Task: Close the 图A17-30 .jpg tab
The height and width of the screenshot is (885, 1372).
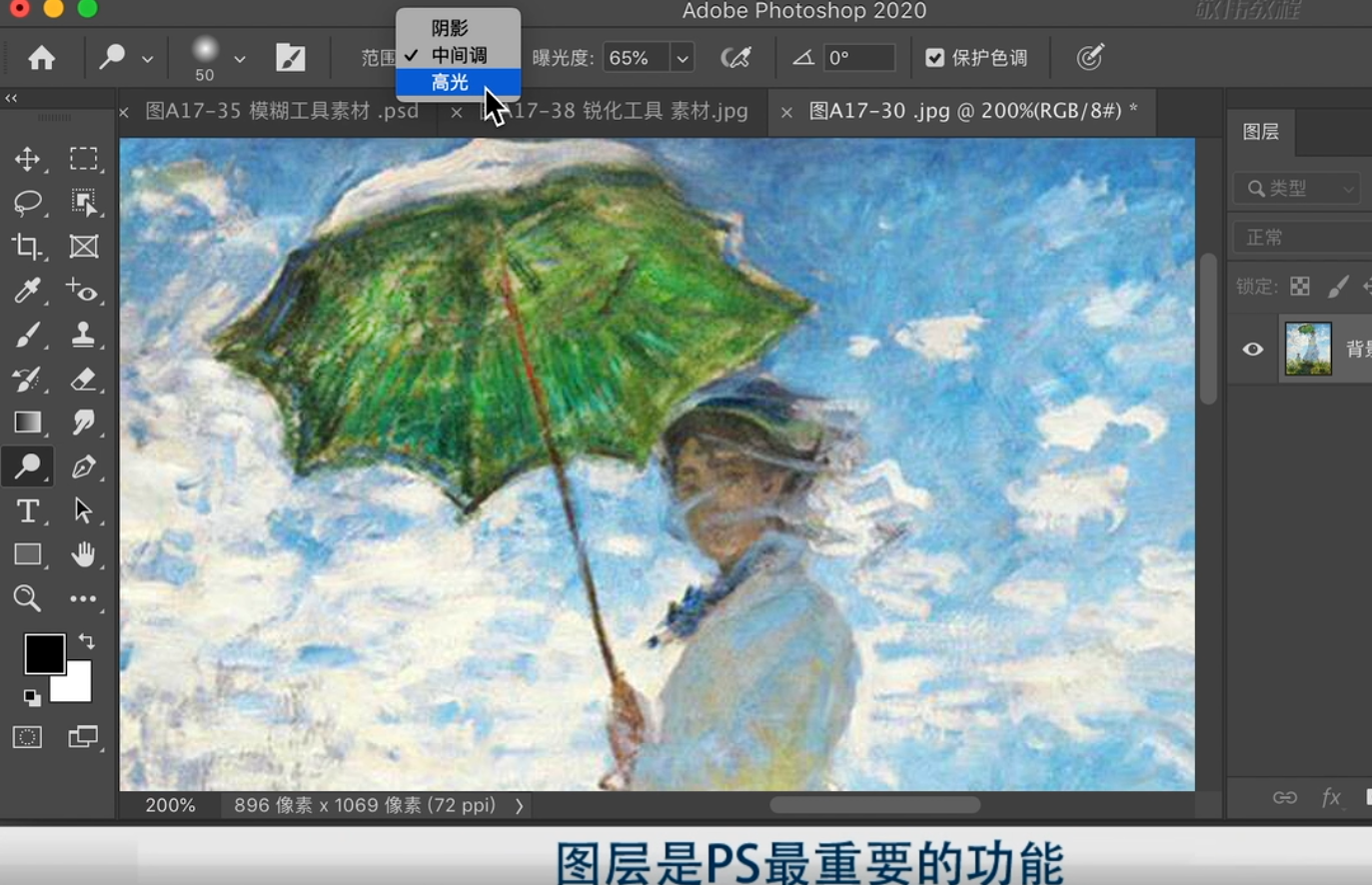Action: click(786, 112)
